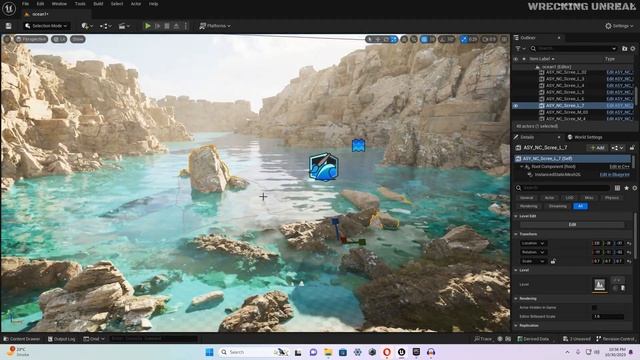Open the Tools menu
Image resolution: width=640 pixels, height=360 pixels.
tap(80, 4)
